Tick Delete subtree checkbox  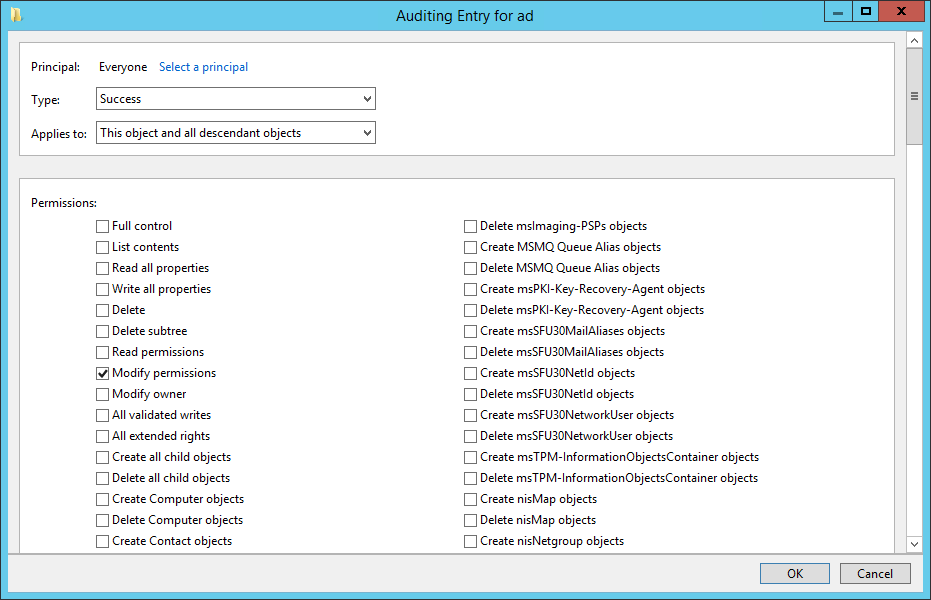(103, 331)
